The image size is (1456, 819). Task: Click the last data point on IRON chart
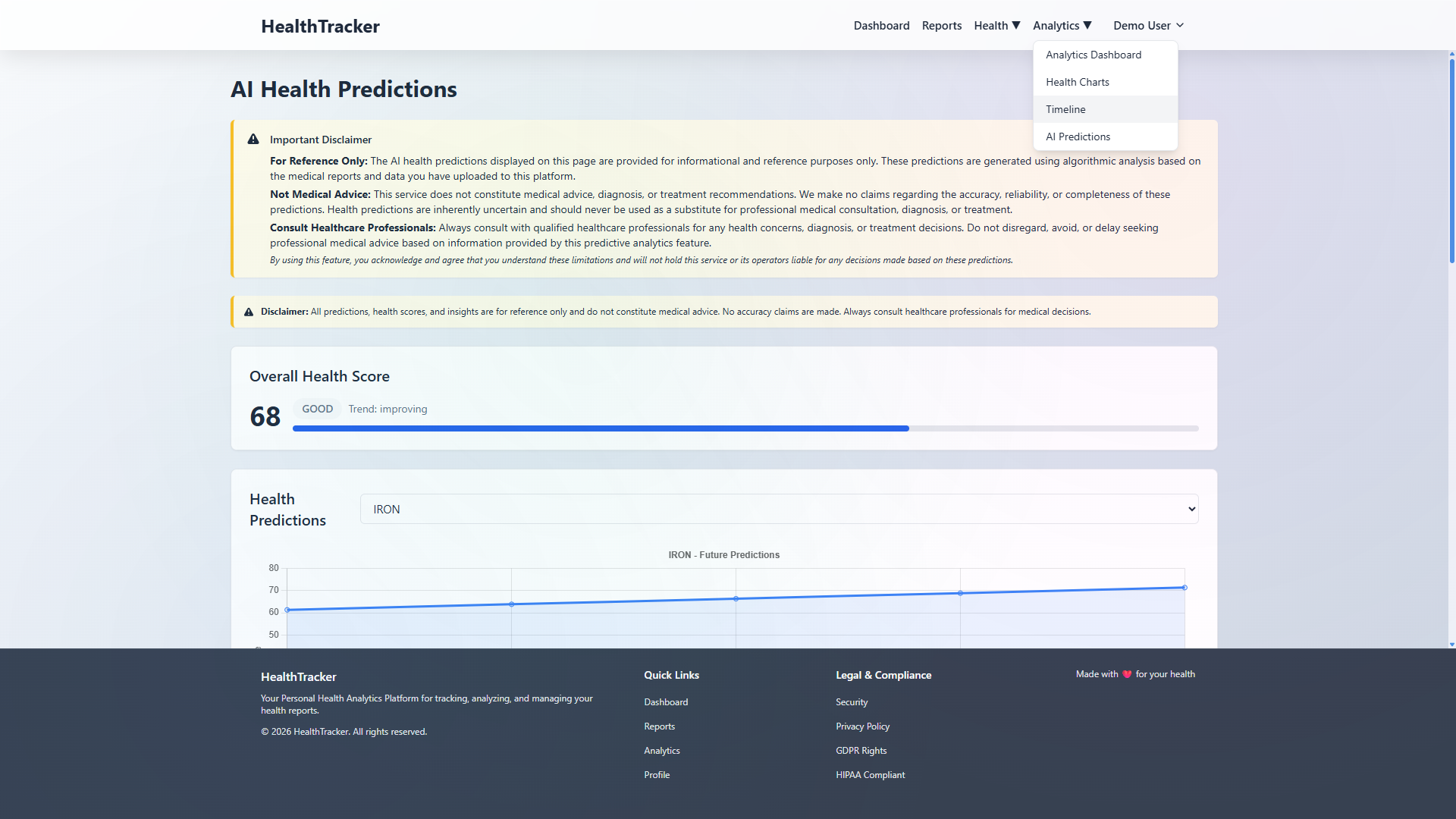click(1184, 588)
